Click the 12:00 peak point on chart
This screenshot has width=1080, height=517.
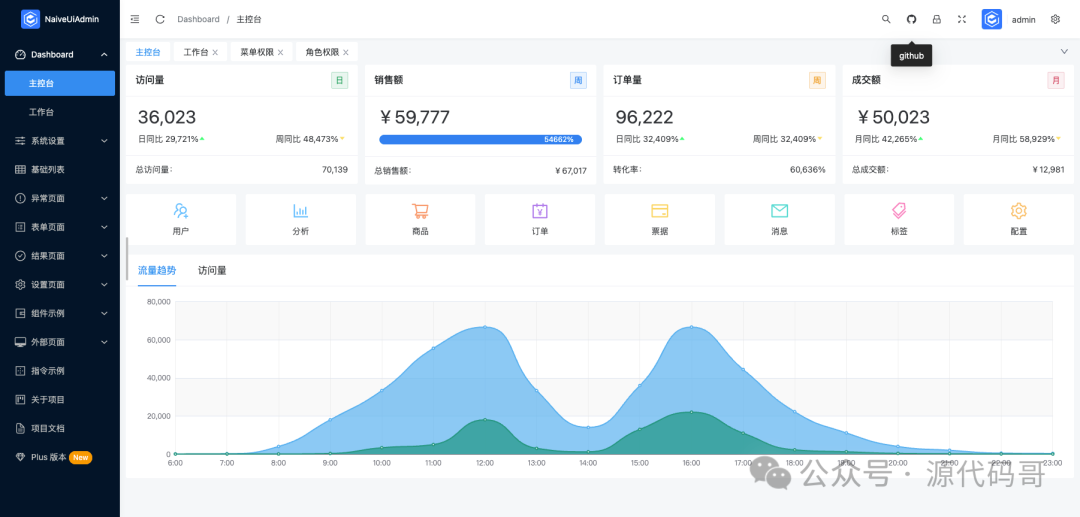485,327
